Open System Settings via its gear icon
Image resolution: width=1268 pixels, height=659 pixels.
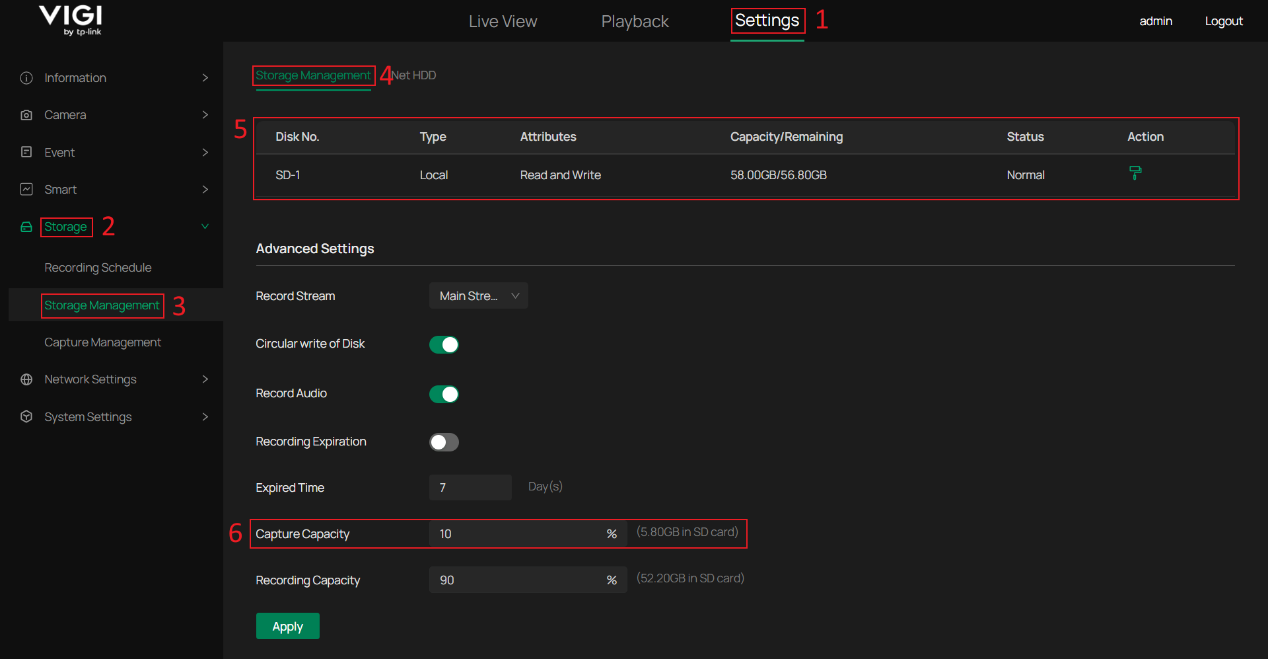point(25,416)
